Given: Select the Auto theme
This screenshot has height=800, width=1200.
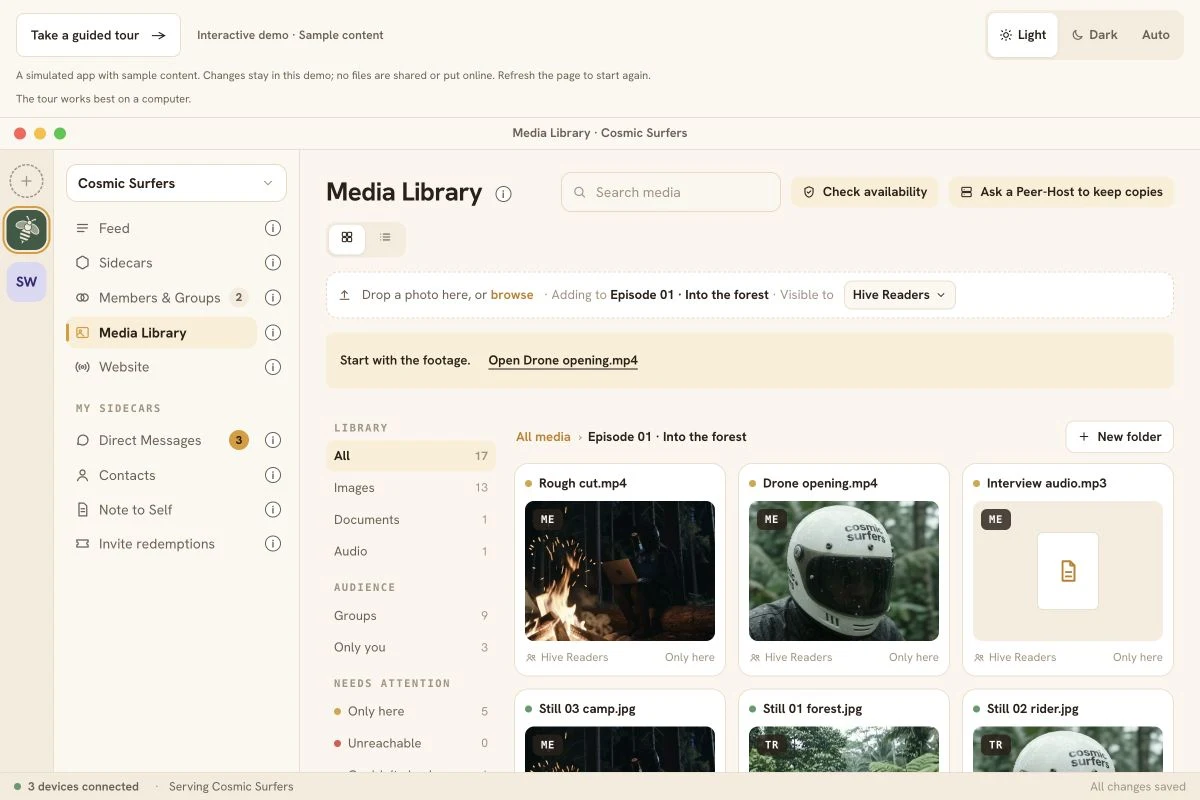Looking at the screenshot, I should (x=1156, y=35).
